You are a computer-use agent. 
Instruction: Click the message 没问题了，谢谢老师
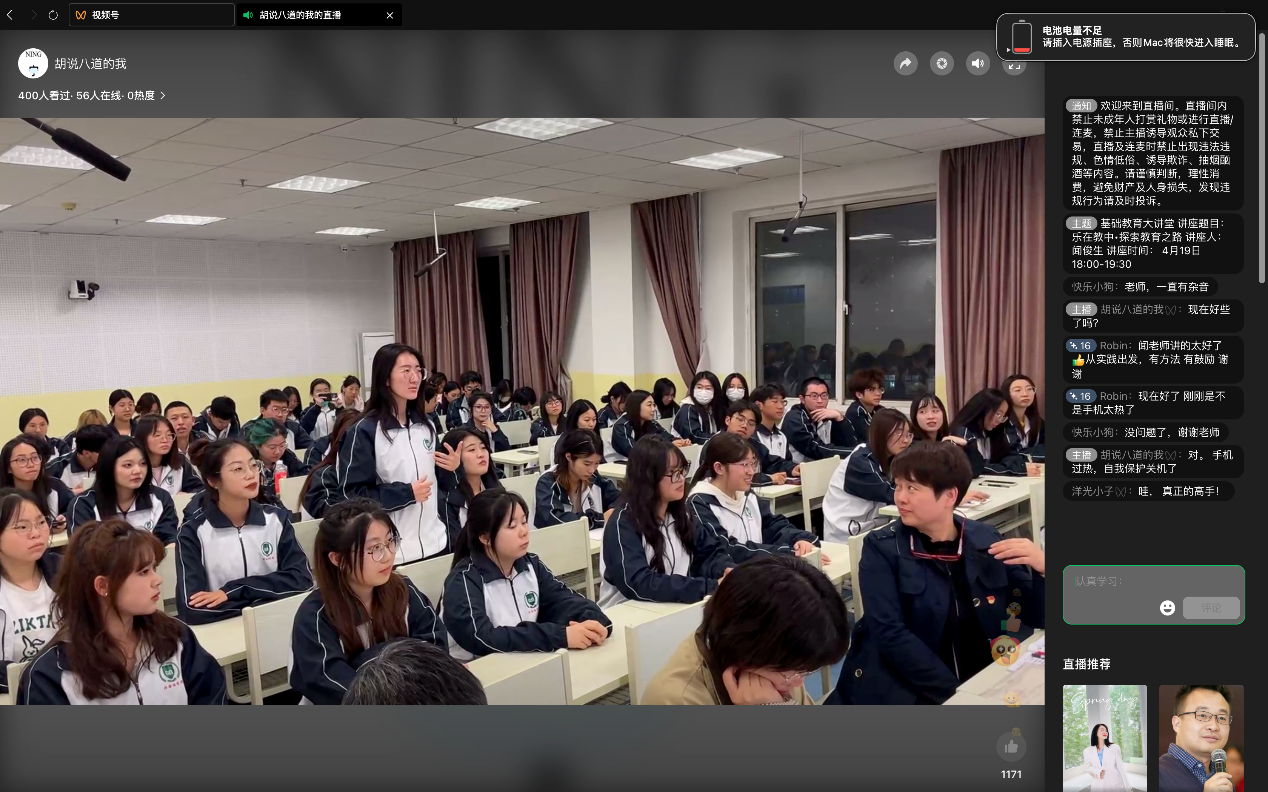click(1146, 432)
